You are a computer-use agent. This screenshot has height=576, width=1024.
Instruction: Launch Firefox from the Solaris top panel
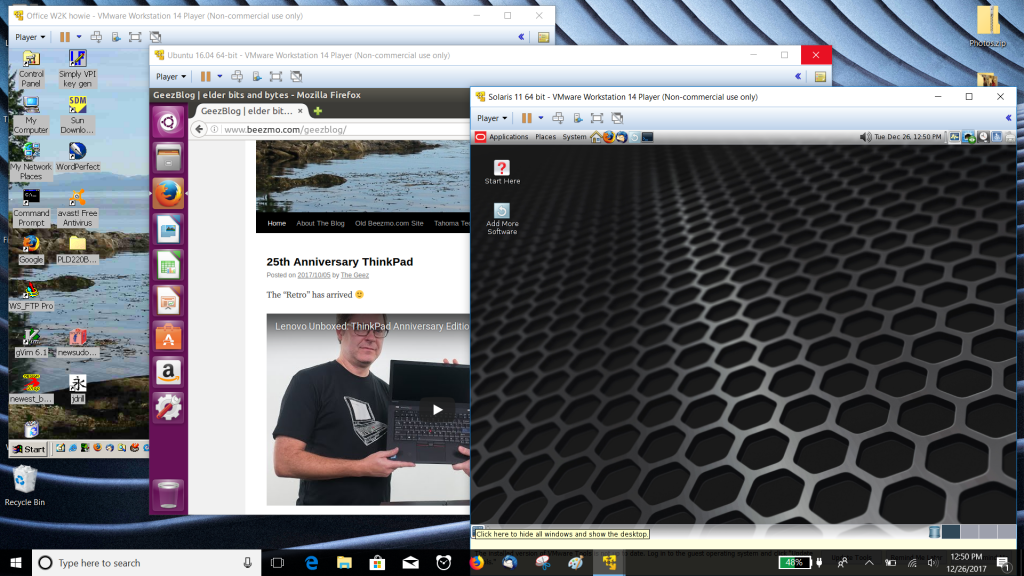609,137
